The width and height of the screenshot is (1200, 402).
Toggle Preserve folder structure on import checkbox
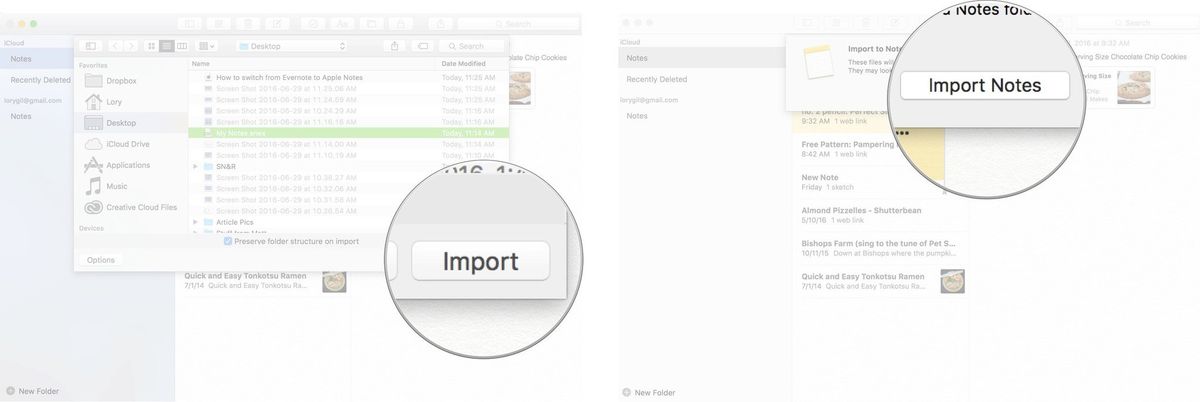coord(228,241)
